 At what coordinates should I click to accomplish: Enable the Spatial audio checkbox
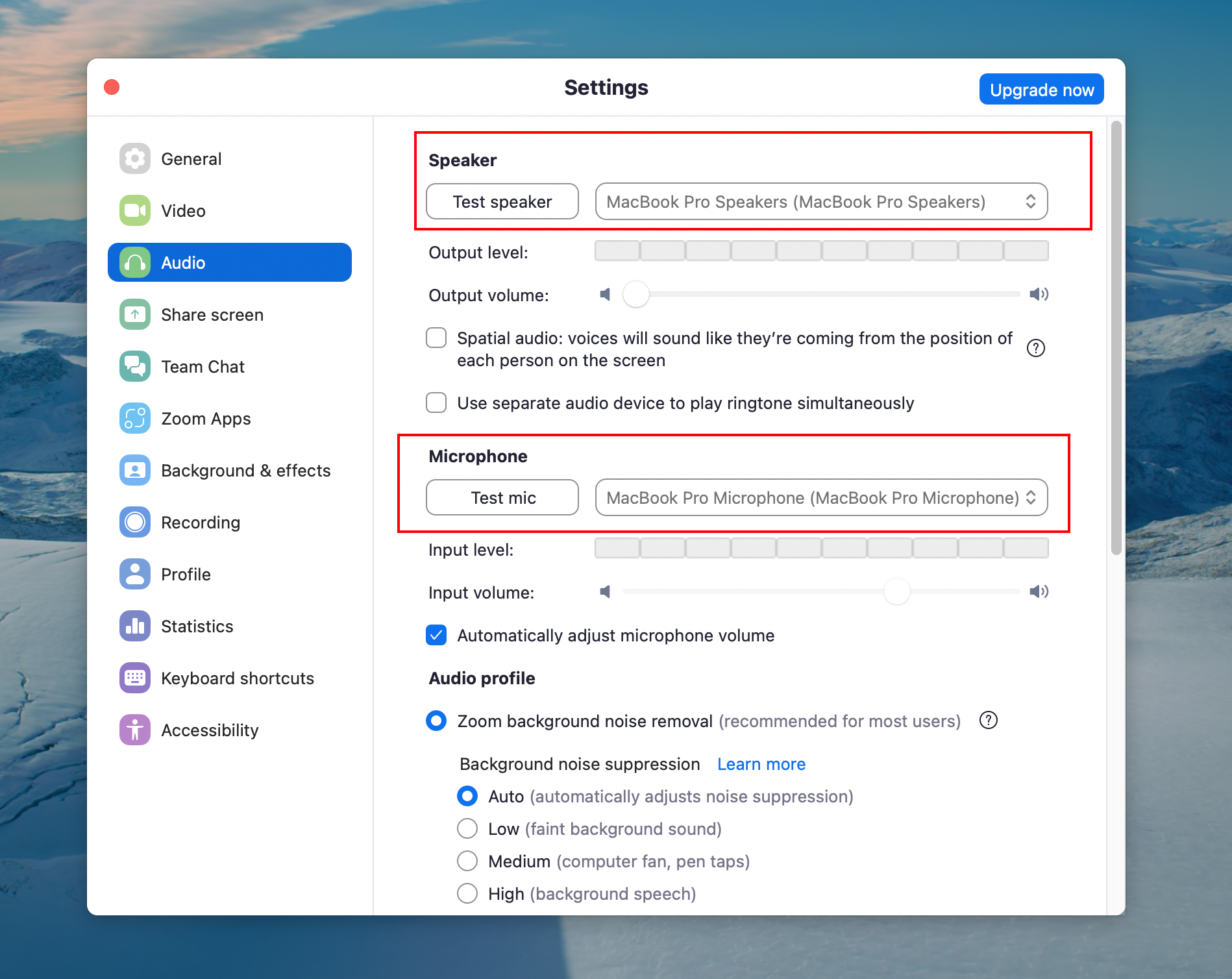click(436, 338)
